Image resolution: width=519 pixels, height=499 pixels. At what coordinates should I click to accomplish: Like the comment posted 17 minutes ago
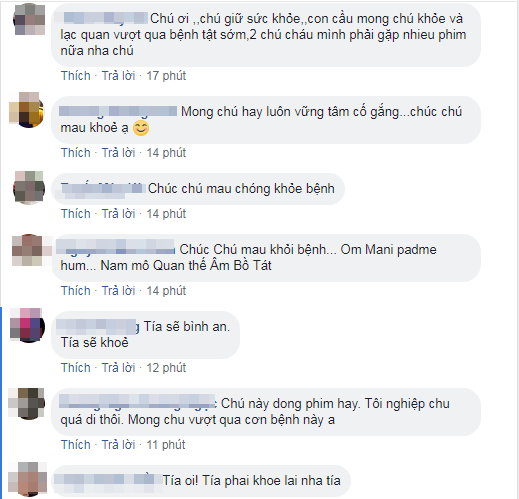(76, 76)
